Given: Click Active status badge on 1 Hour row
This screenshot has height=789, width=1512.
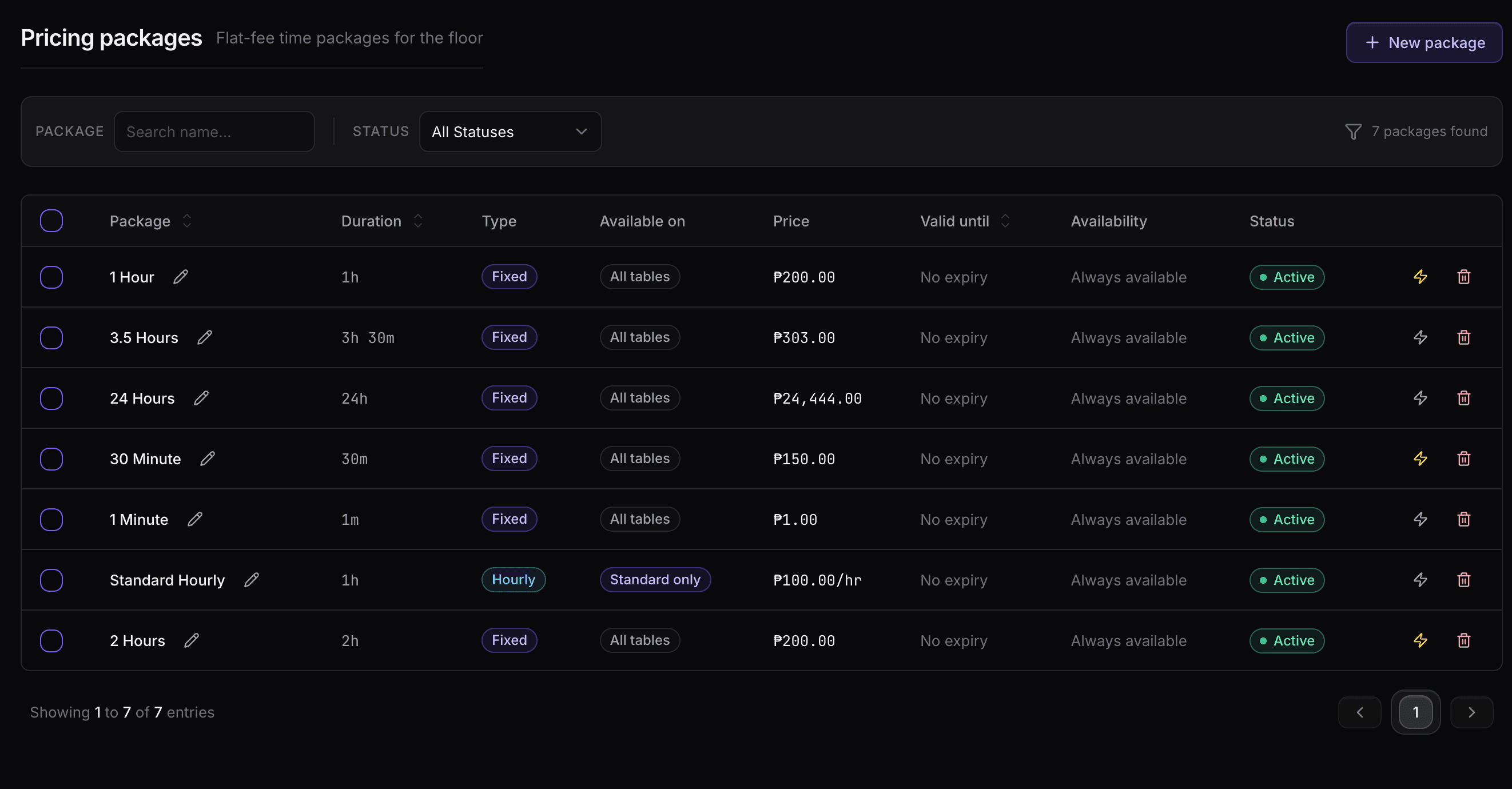Looking at the screenshot, I should 1287,277.
